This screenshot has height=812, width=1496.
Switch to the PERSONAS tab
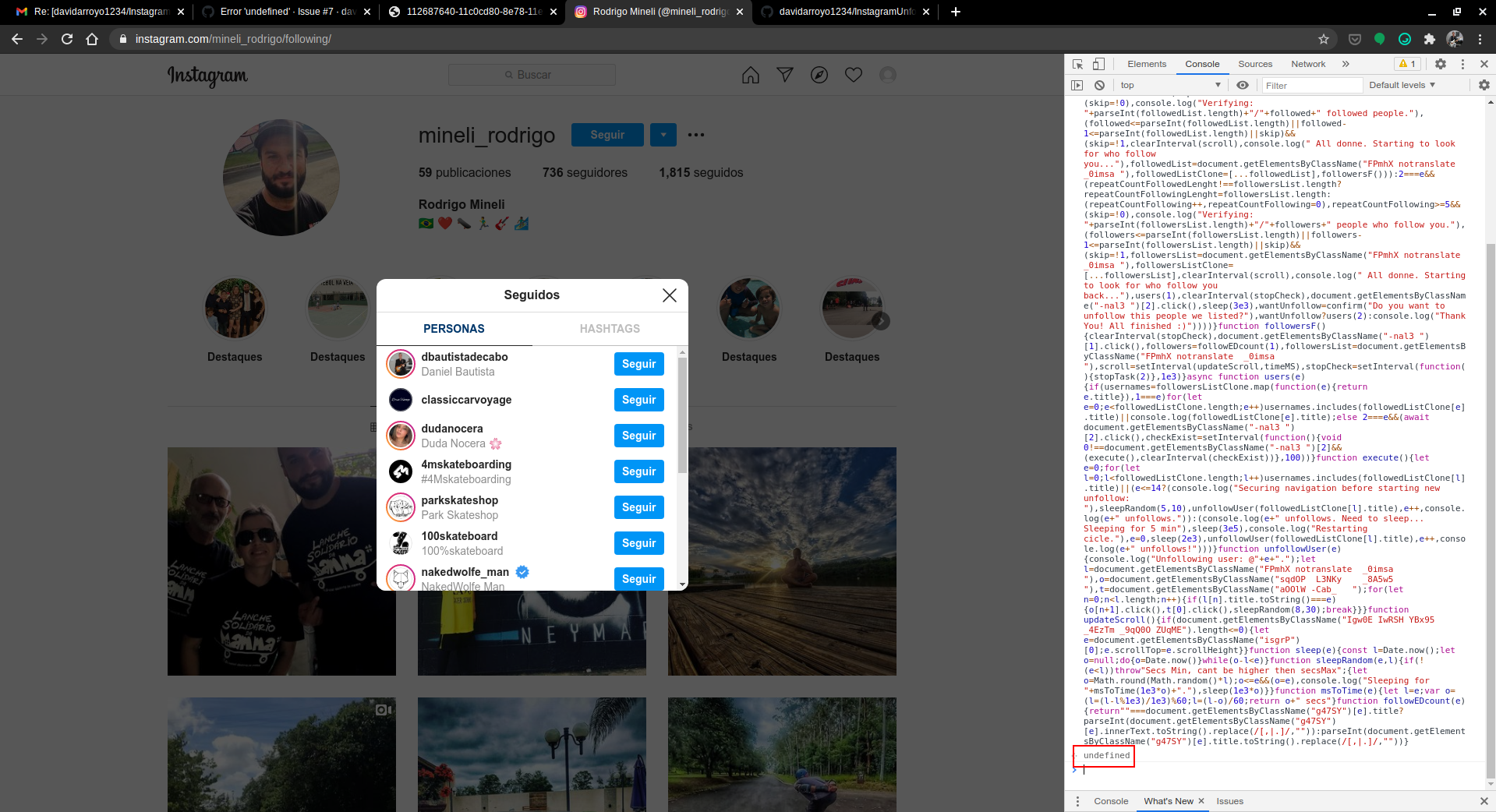point(454,329)
